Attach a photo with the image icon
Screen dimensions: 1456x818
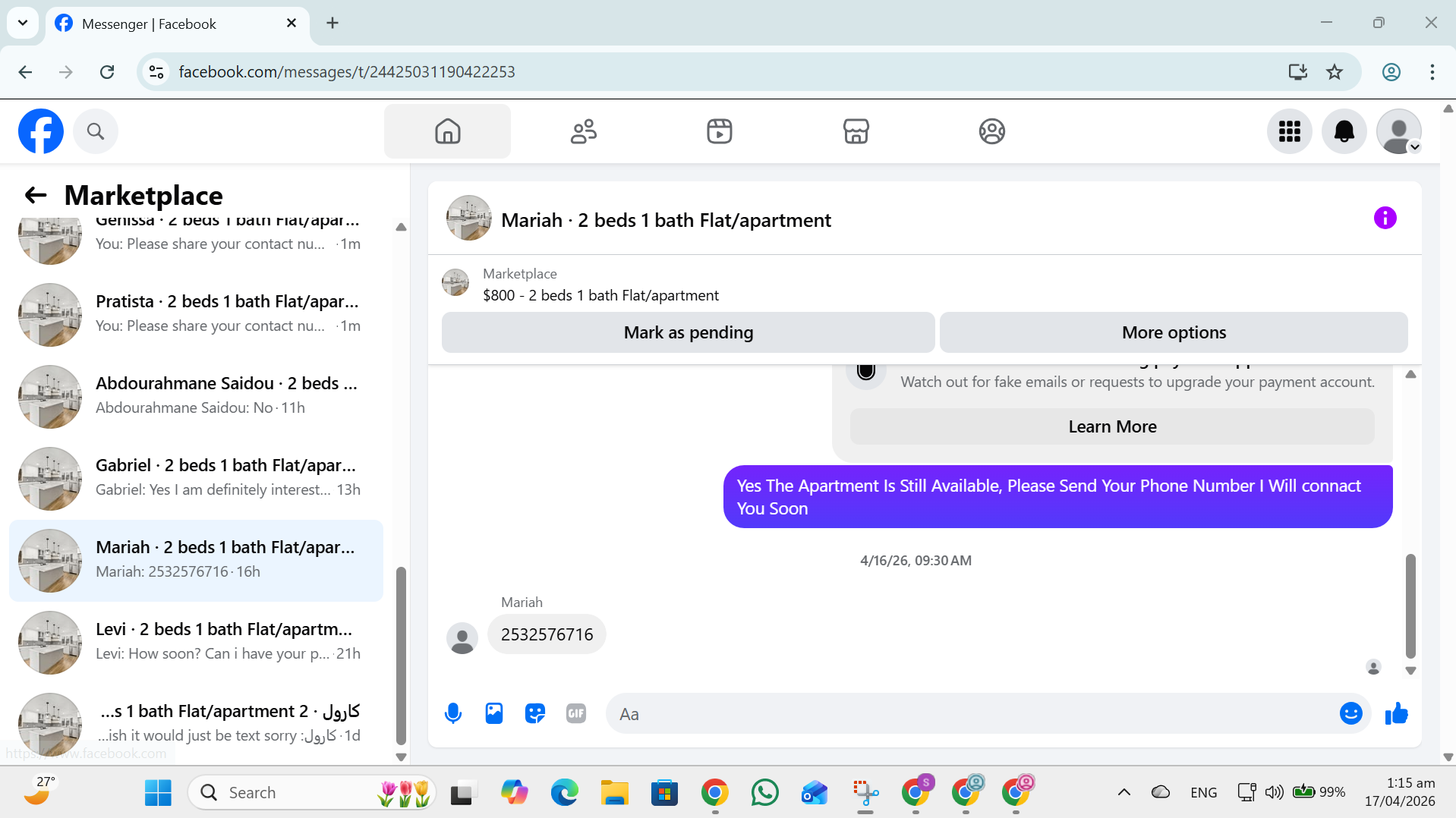(494, 713)
